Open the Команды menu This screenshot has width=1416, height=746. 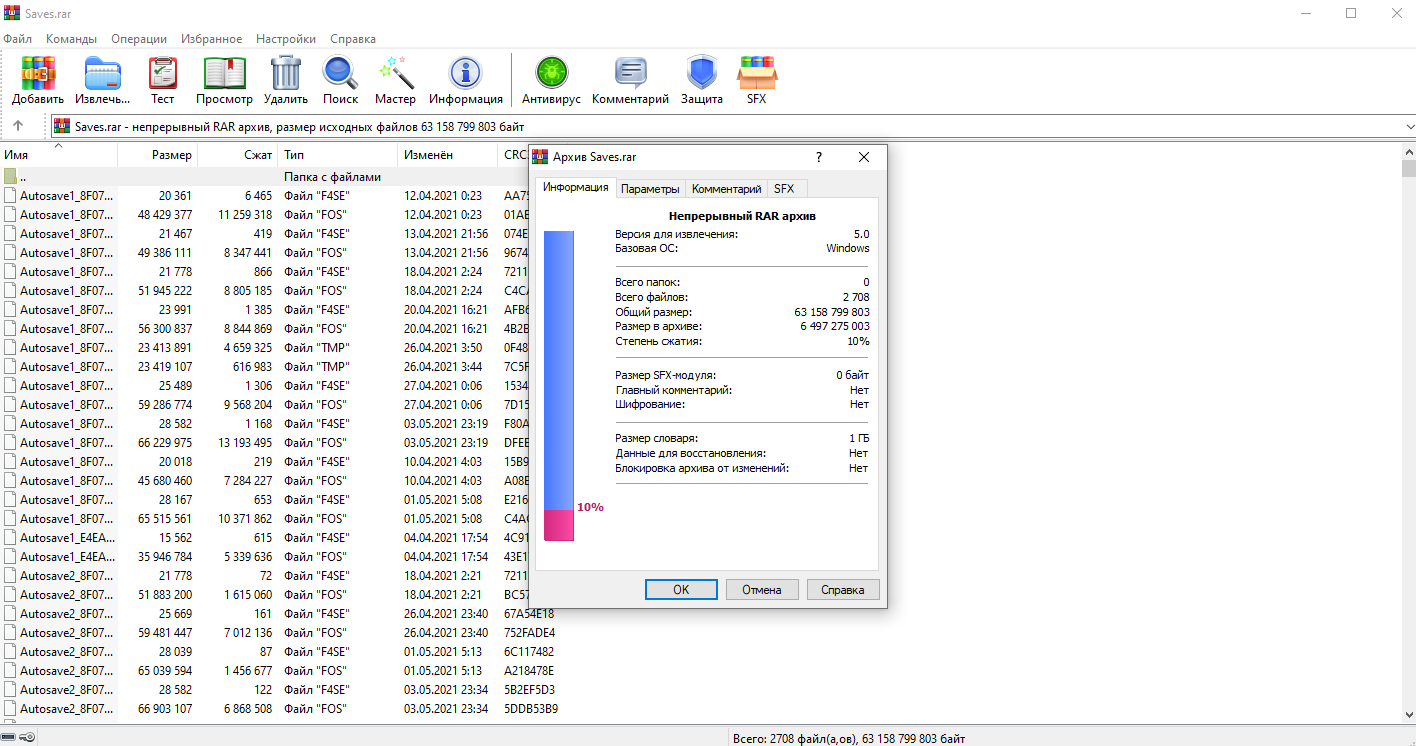click(71, 39)
